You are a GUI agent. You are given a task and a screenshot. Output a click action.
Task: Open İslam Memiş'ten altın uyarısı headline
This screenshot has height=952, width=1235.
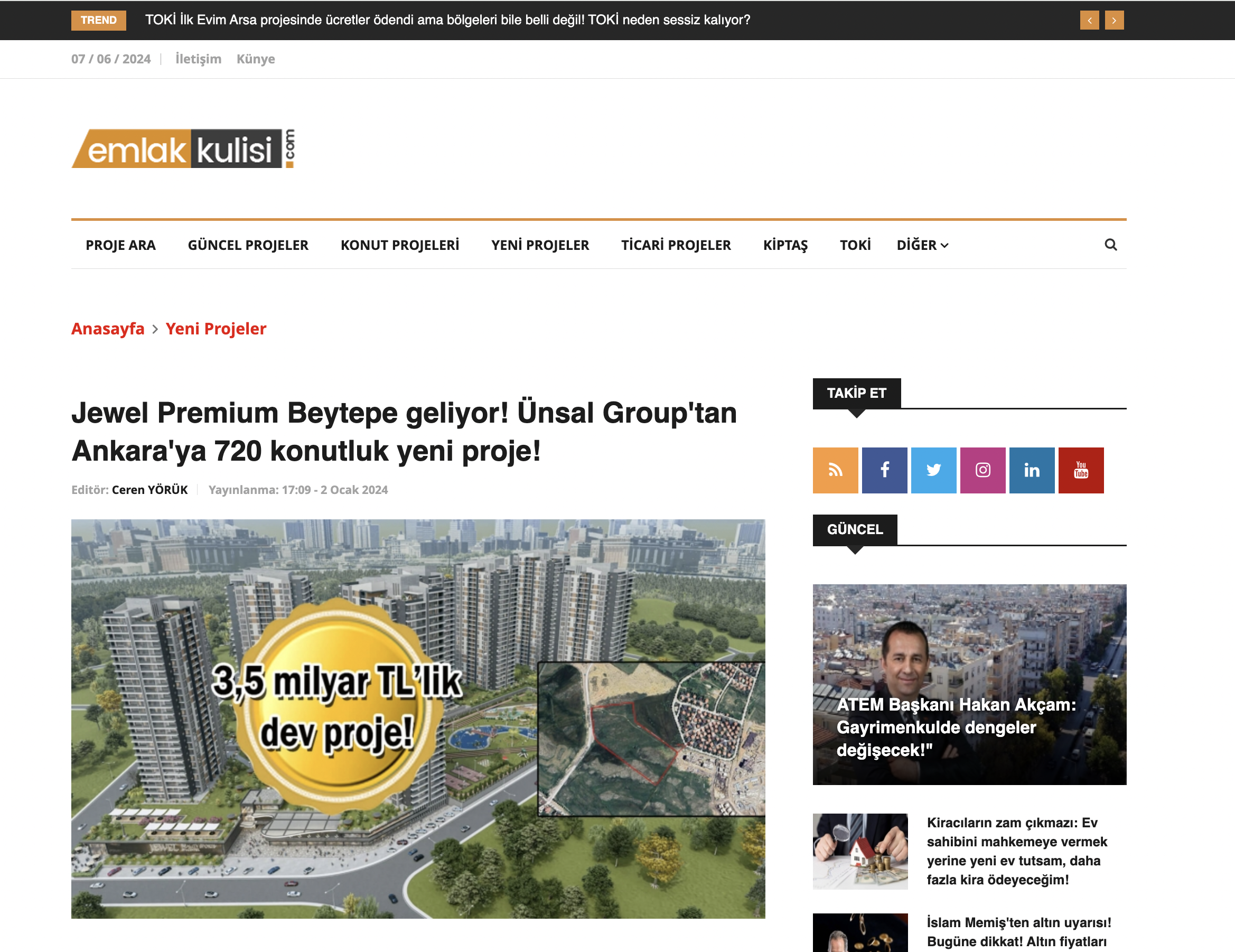[1019, 932]
